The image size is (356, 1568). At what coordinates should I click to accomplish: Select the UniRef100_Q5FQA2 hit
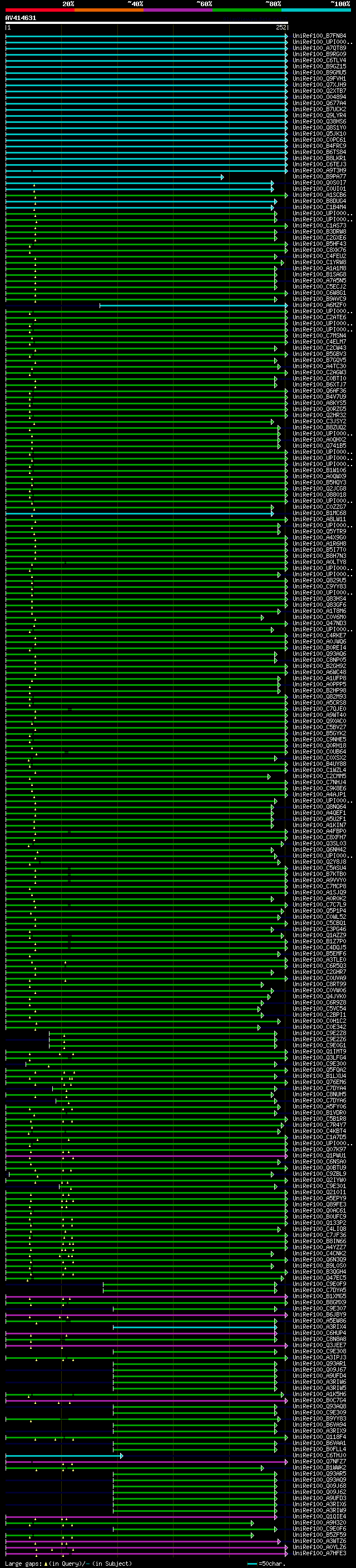coord(319,1070)
